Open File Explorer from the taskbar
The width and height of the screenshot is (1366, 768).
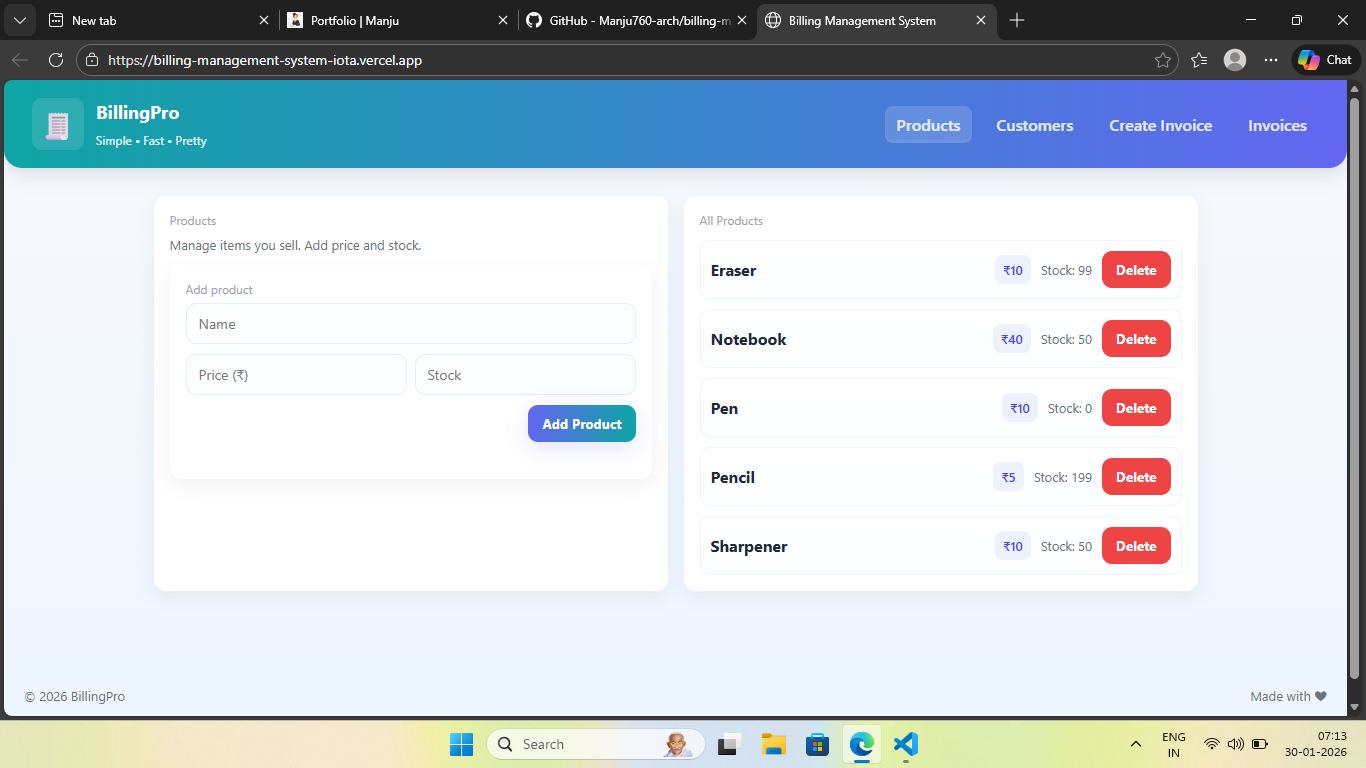click(x=773, y=744)
